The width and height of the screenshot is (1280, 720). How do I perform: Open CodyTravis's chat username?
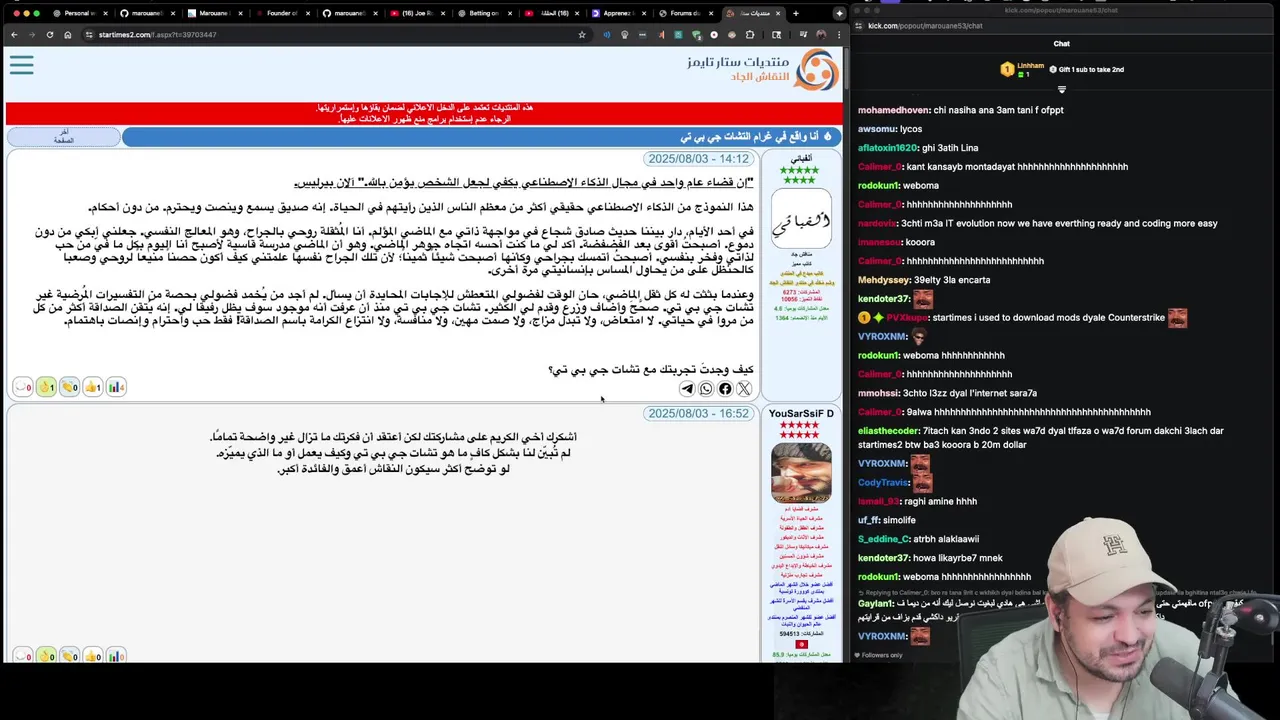882,482
